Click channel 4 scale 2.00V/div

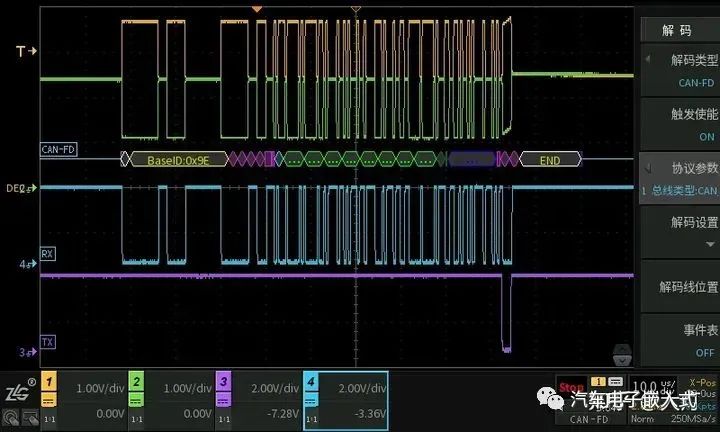(362, 388)
